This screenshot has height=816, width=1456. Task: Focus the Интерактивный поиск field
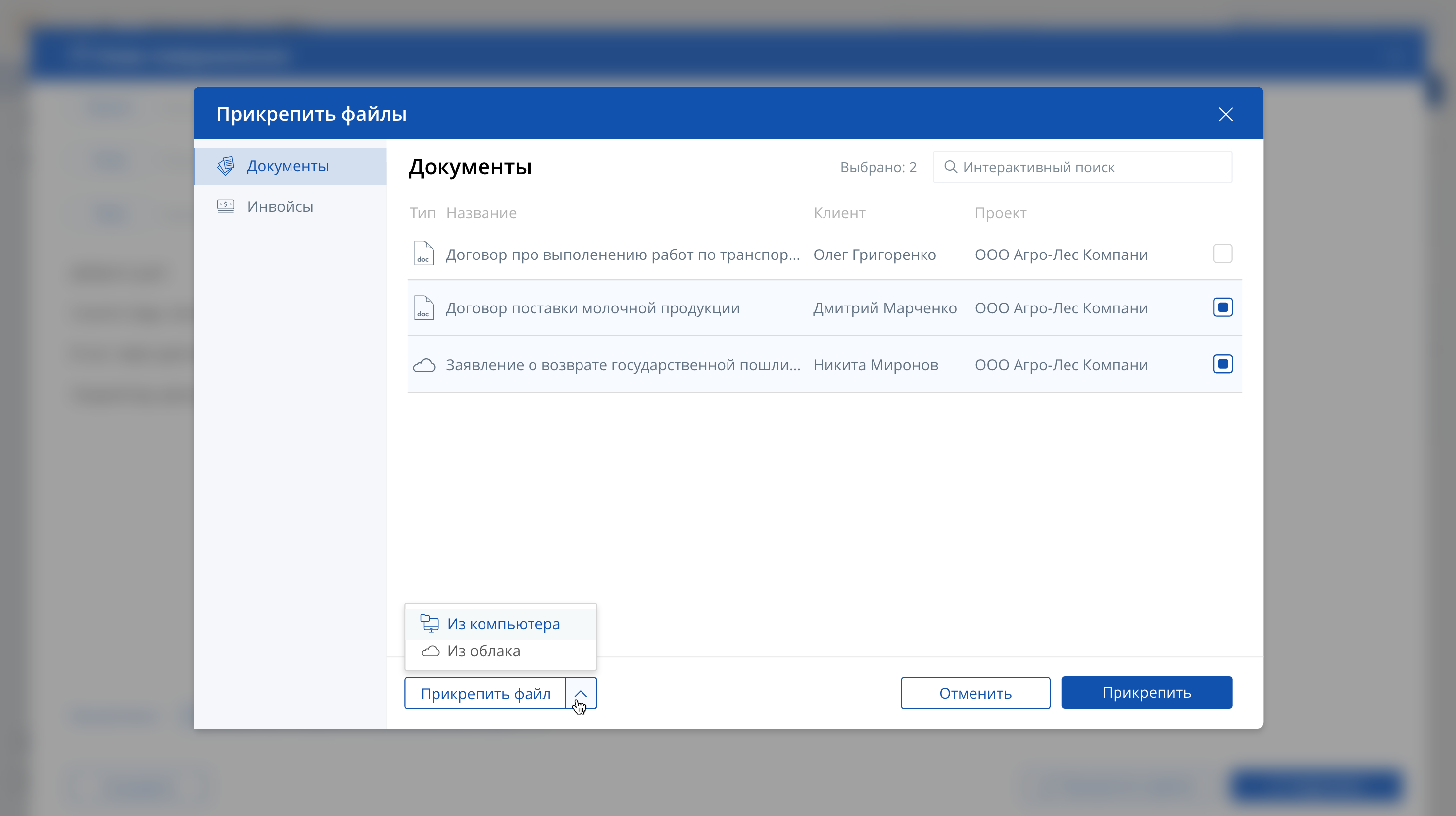1082,167
